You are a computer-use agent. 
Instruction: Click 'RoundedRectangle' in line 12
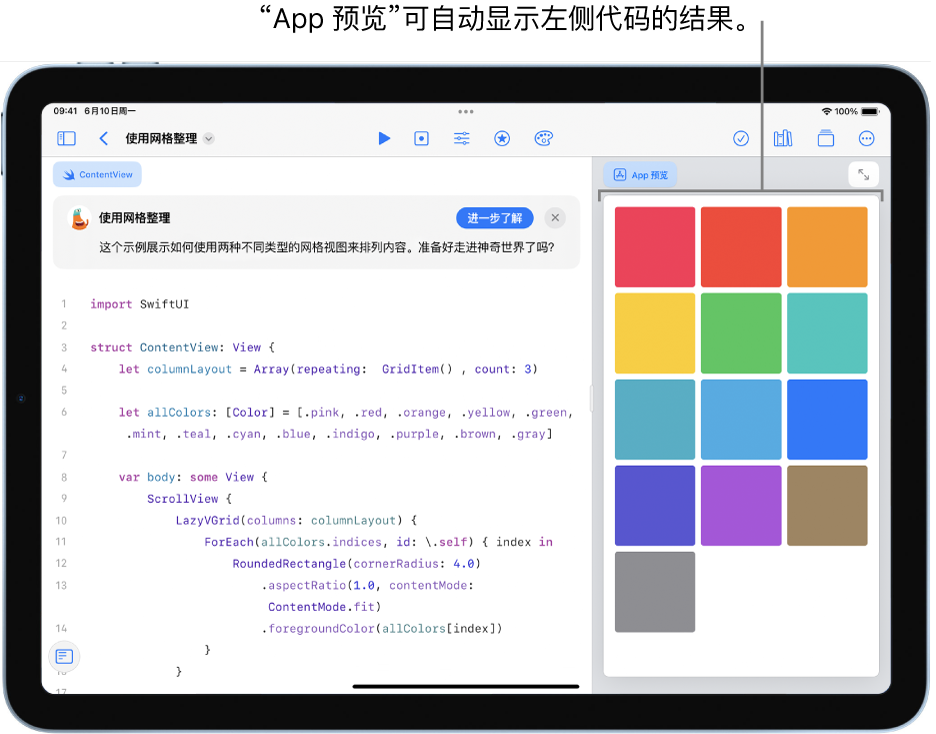point(289,563)
